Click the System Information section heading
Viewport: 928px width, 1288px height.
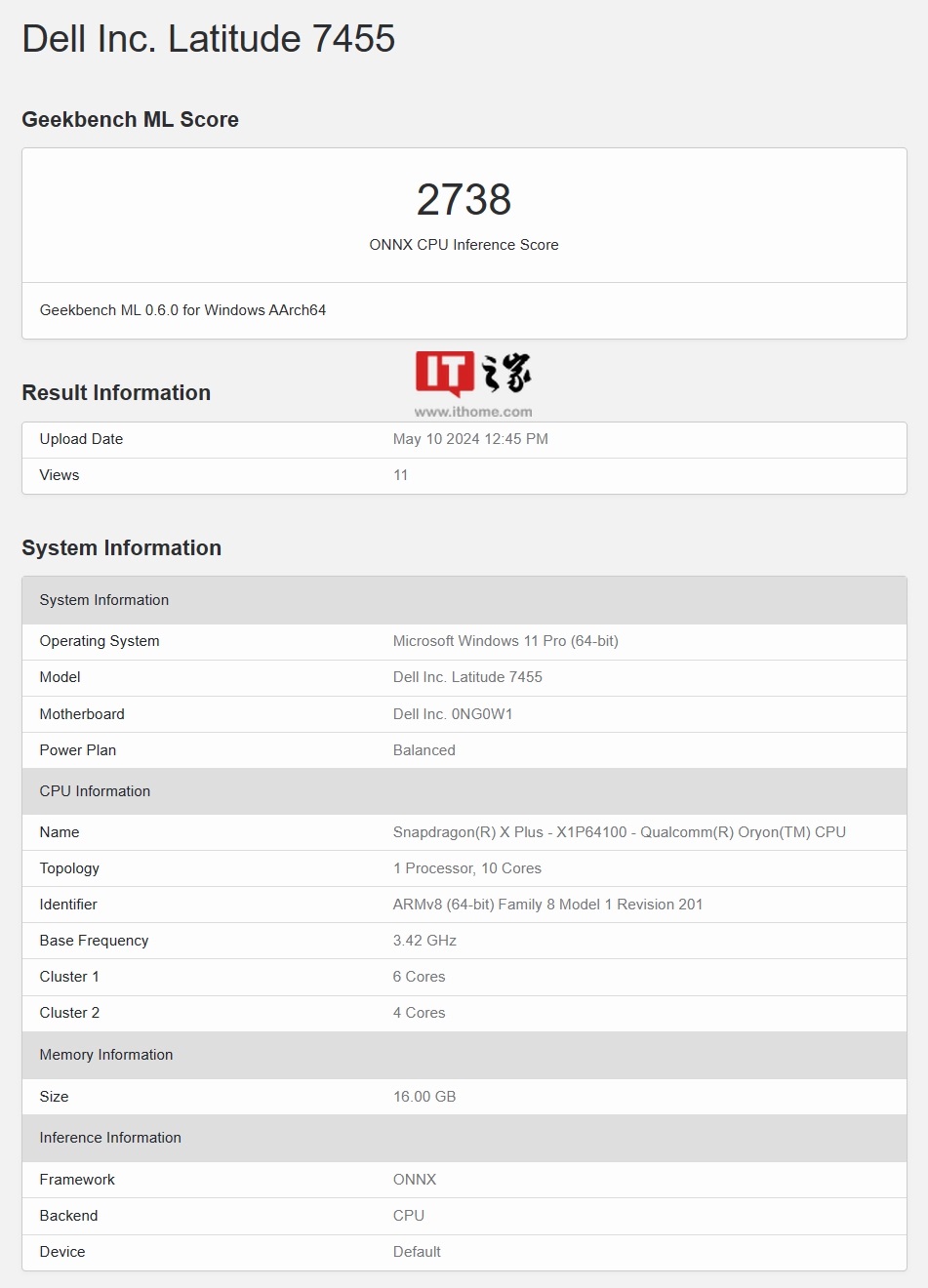121,547
